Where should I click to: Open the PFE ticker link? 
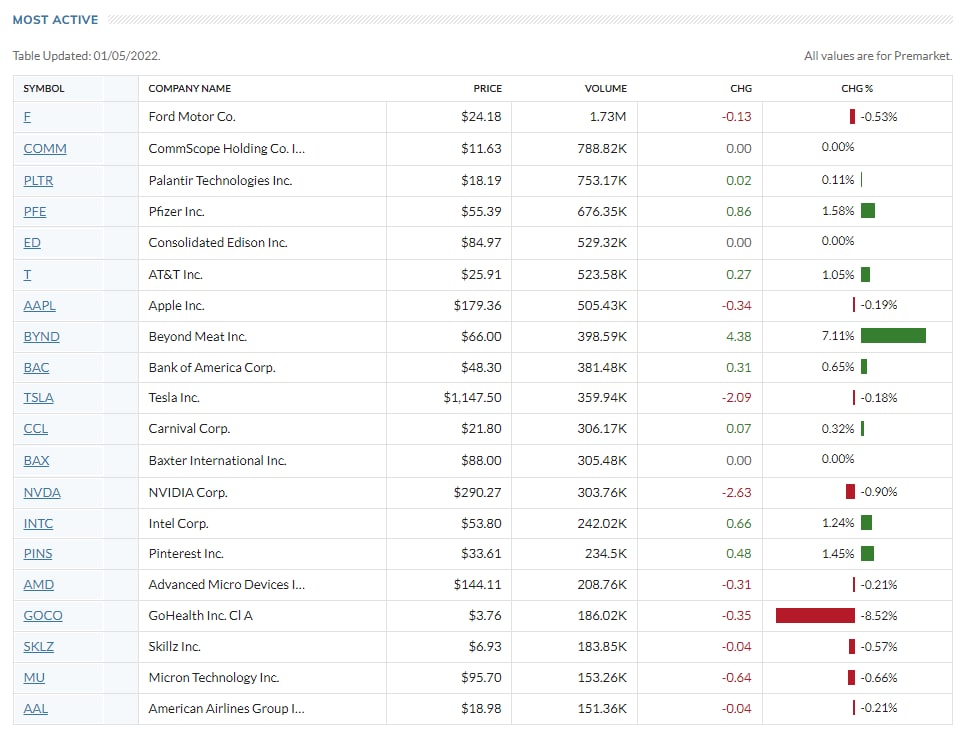[35, 212]
